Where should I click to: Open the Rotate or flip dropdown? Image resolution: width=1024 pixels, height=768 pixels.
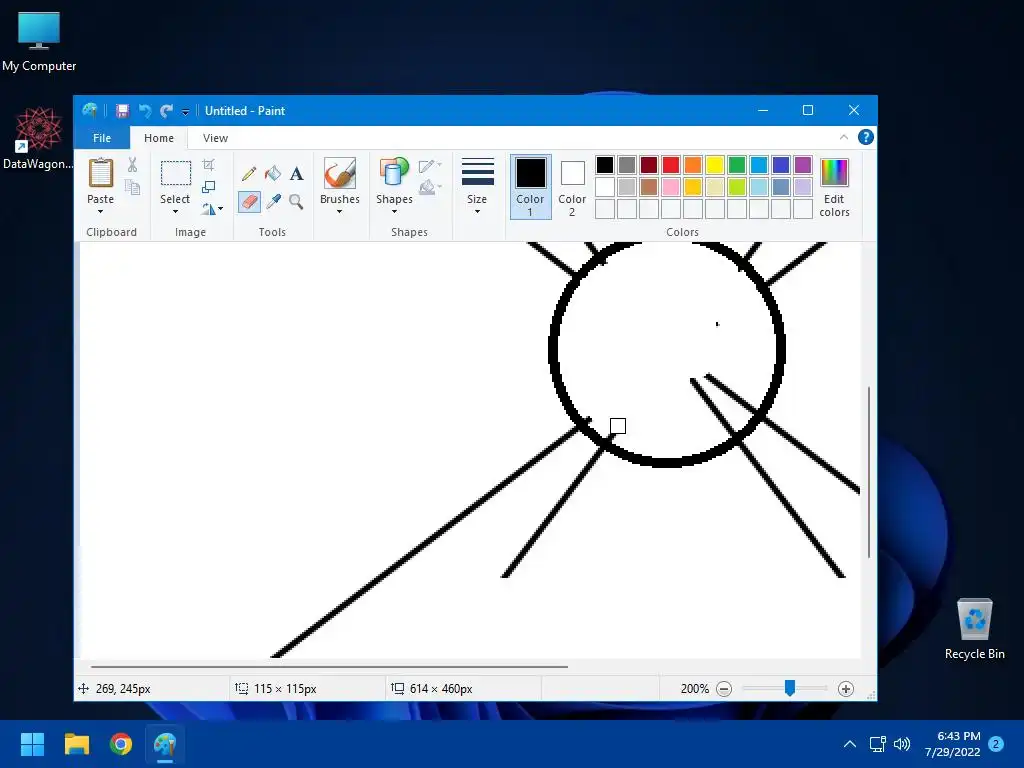[212, 209]
